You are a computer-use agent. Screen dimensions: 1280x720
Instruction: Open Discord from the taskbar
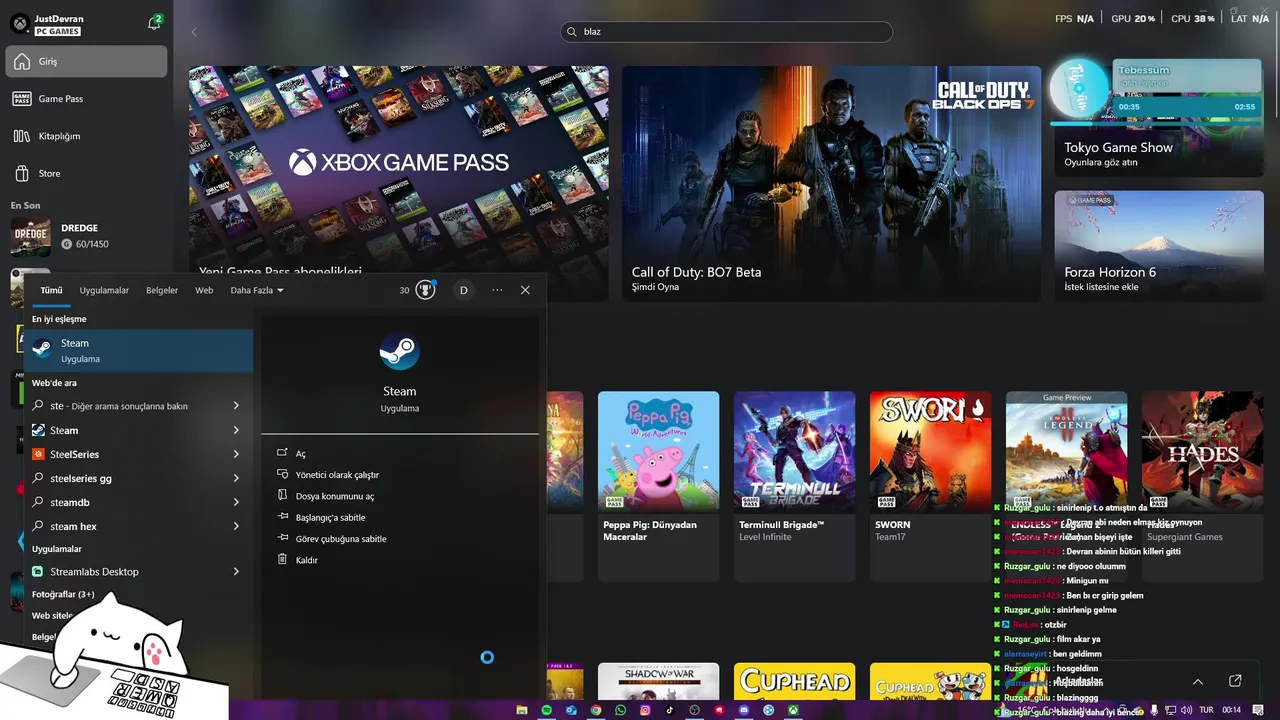pos(743,710)
